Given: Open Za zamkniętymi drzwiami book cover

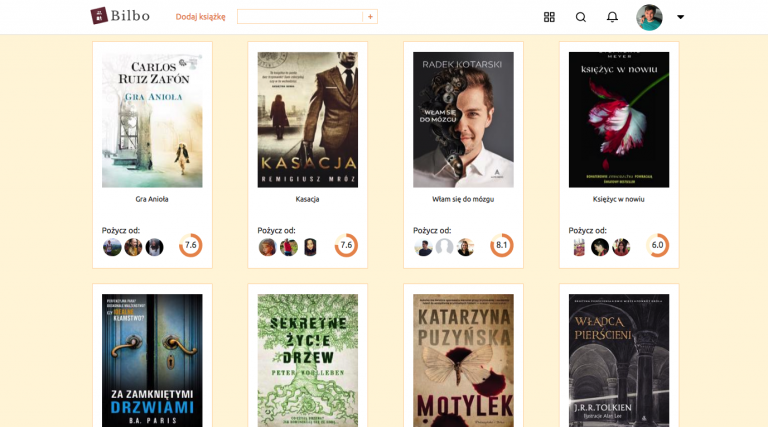Looking at the screenshot, I should pos(152,360).
